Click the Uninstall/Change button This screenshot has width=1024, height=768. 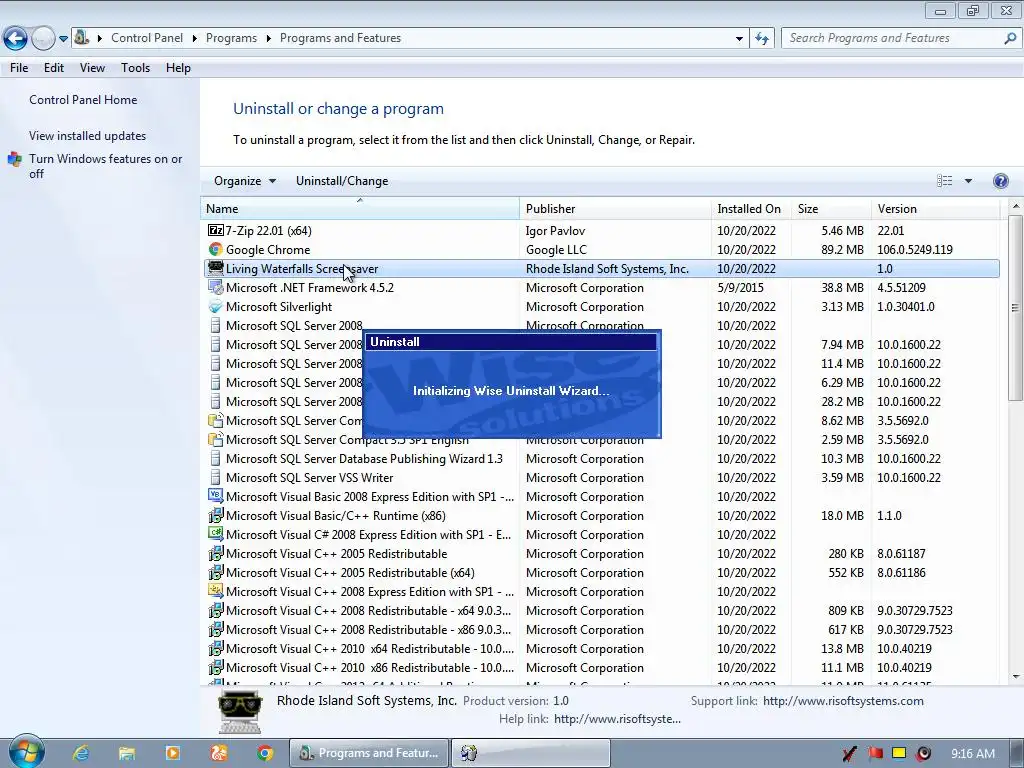coord(342,181)
